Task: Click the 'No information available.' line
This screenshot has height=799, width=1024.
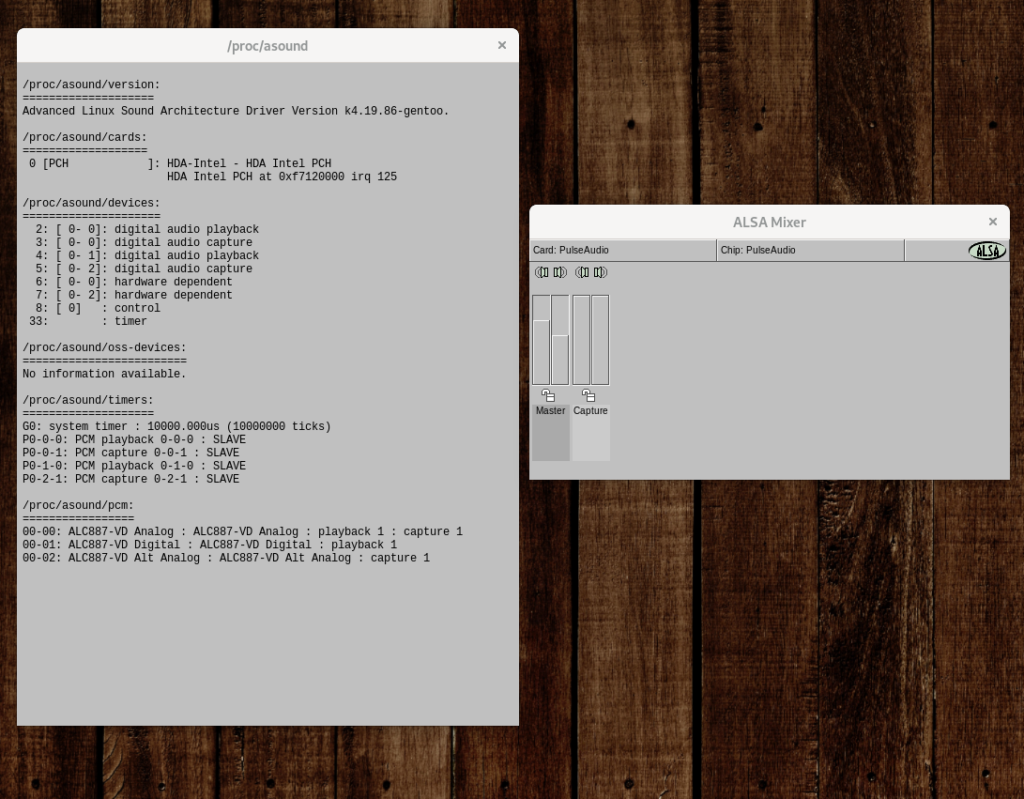Action: [x=104, y=374]
